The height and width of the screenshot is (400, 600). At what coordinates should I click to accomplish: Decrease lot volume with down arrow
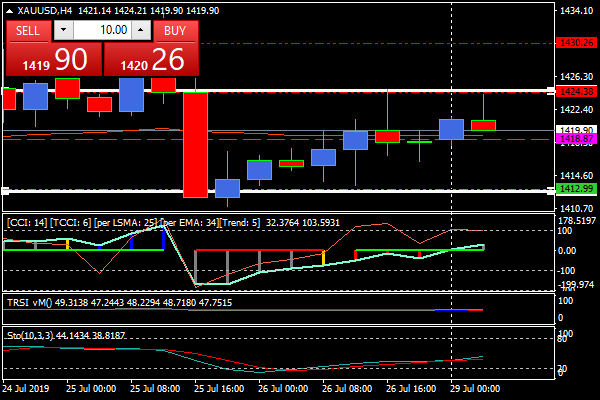pyautogui.click(x=63, y=30)
